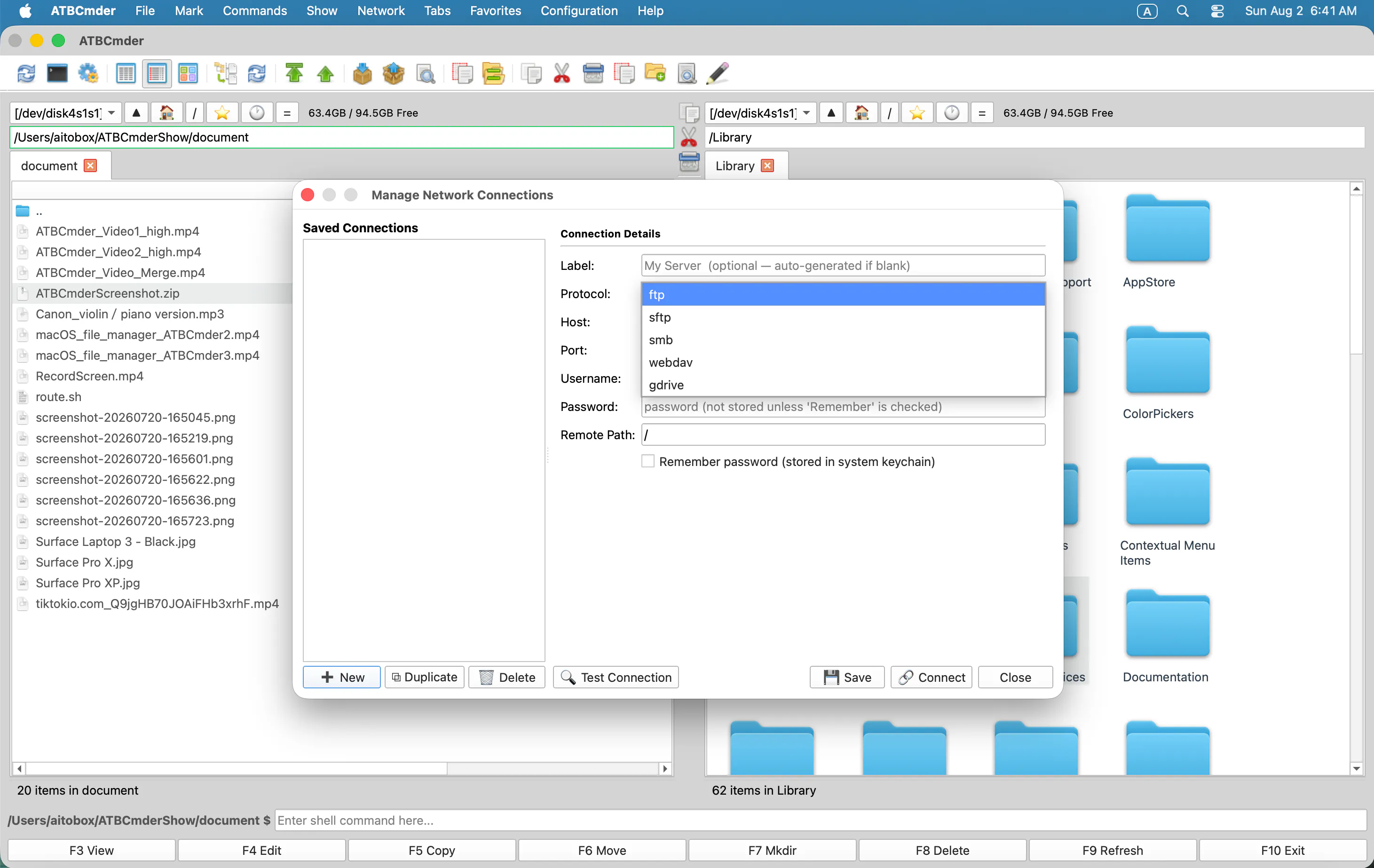
Task: Select the detailed list view icon
Action: [156, 74]
